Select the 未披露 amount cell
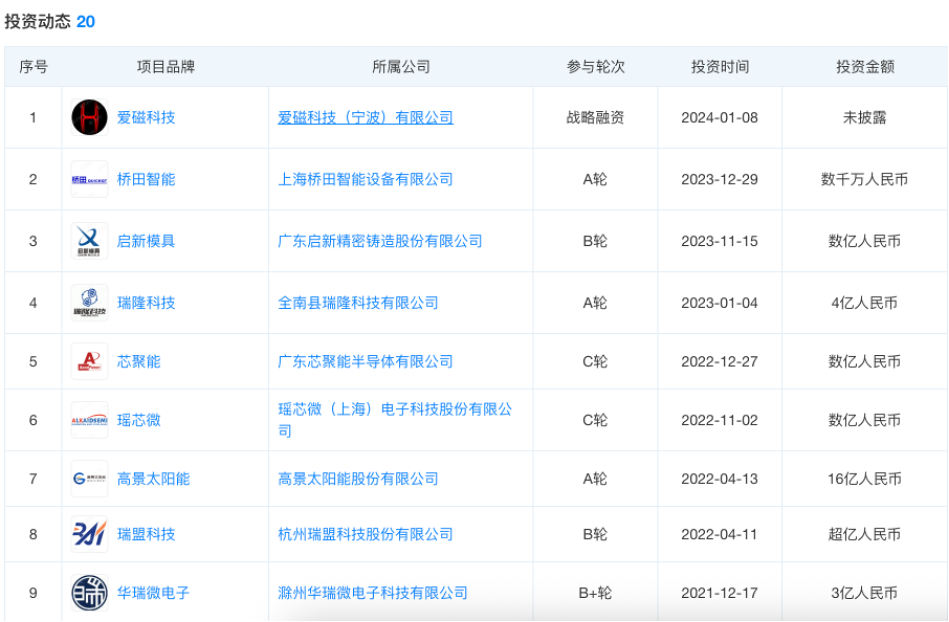This screenshot has width=949, height=622. [x=865, y=117]
